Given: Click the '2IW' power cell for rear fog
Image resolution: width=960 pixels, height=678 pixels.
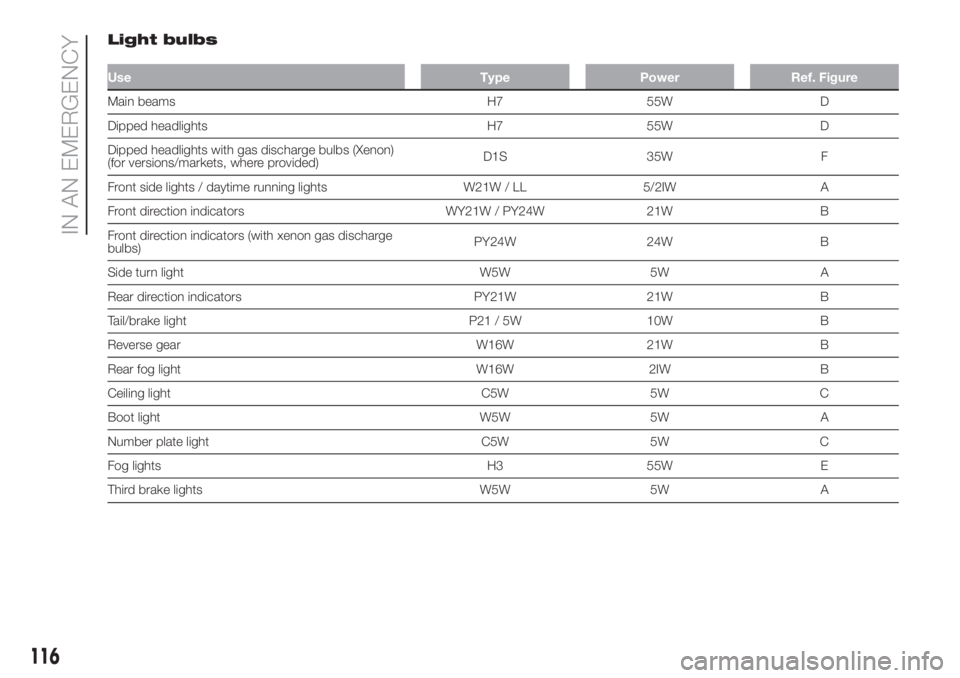Looking at the screenshot, I should (659, 369).
